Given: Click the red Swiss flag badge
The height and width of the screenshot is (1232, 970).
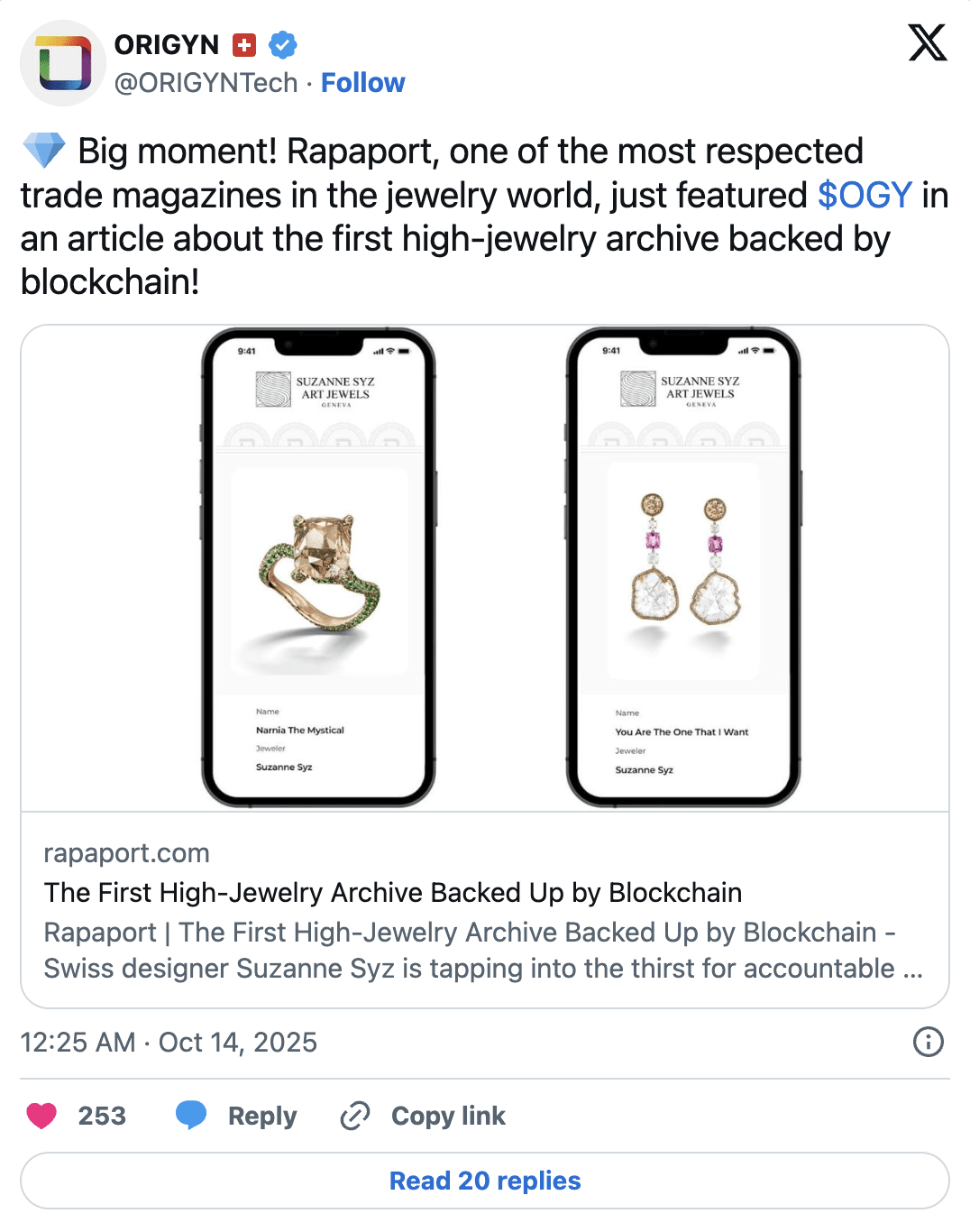Looking at the screenshot, I should click(244, 44).
